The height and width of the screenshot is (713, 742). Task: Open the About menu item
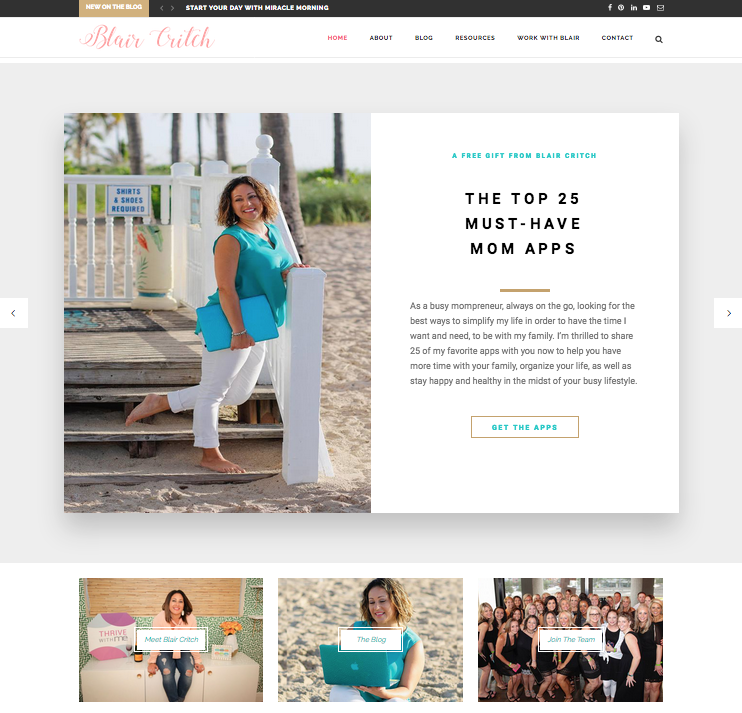click(381, 38)
